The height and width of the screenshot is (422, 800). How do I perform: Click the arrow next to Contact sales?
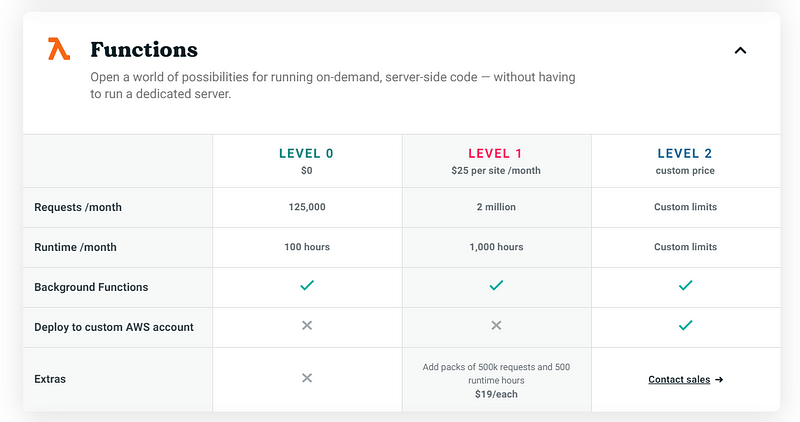click(719, 380)
